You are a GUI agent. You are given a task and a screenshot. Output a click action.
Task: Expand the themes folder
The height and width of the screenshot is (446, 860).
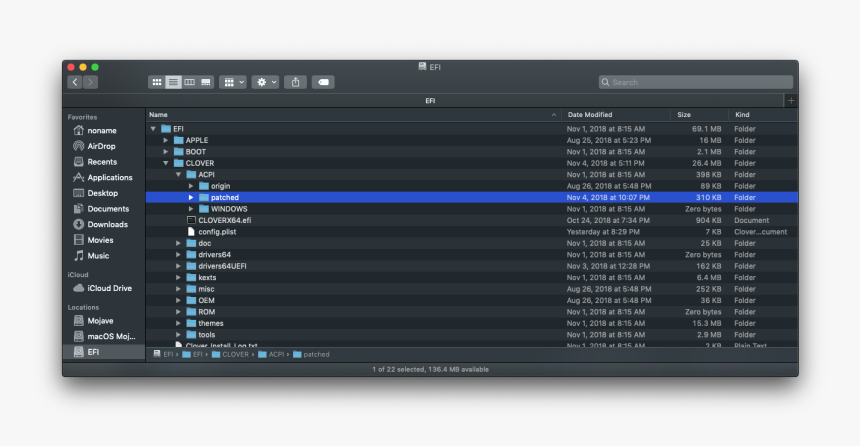[x=178, y=323]
